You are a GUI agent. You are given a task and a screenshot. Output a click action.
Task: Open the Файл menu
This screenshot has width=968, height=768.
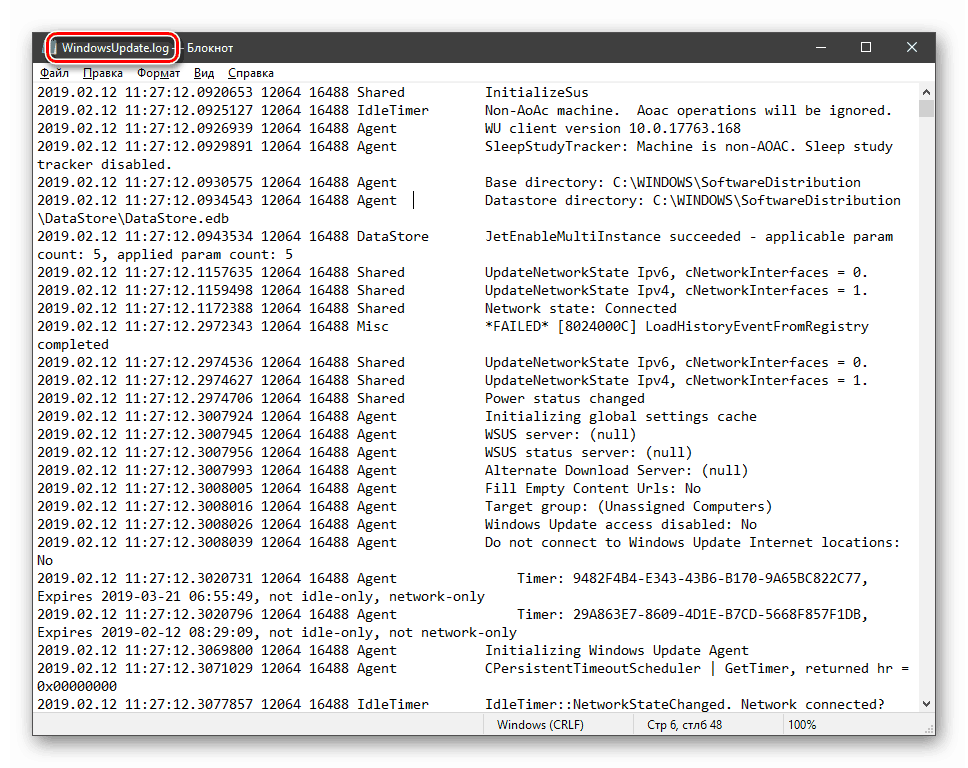[x=54, y=73]
